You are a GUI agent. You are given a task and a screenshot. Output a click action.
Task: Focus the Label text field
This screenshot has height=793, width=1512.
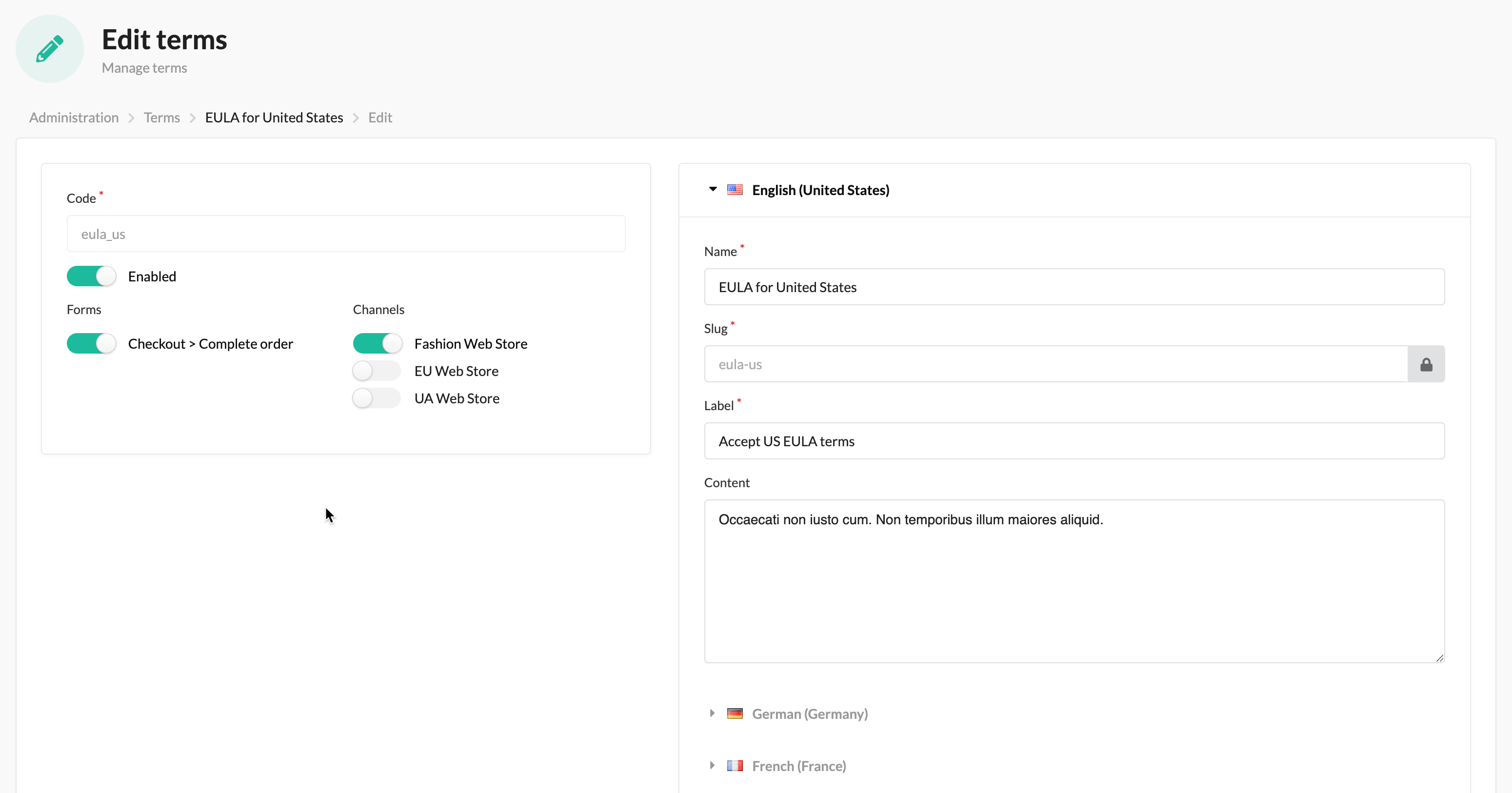click(1074, 441)
